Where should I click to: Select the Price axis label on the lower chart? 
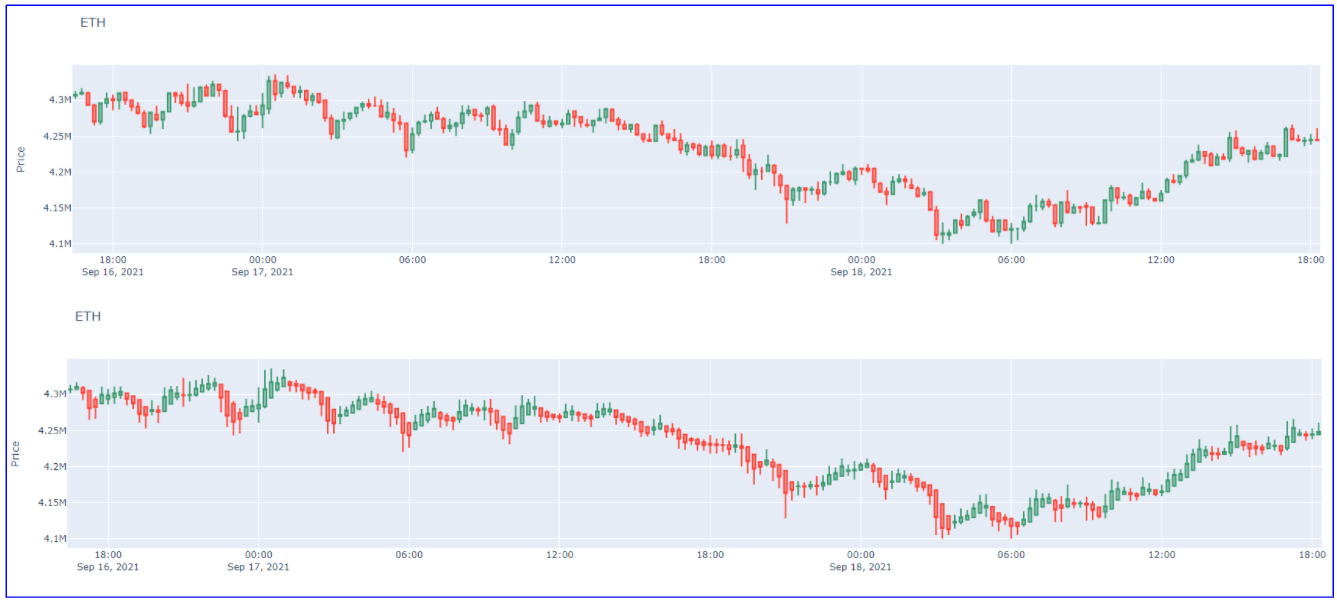click(15, 453)
